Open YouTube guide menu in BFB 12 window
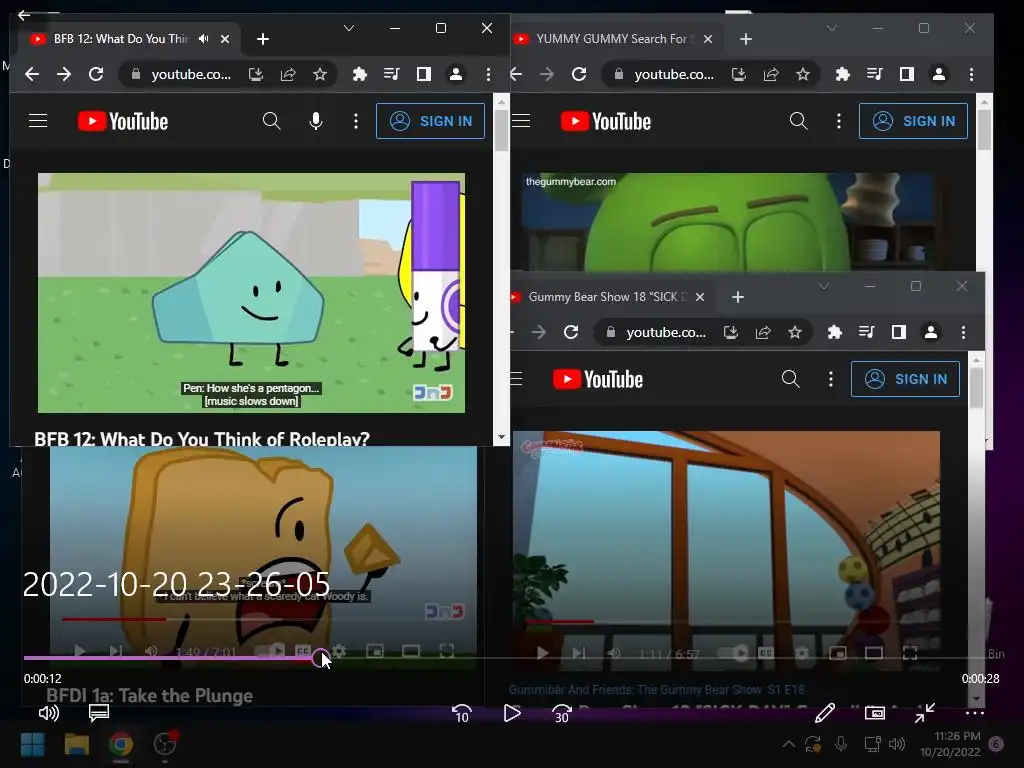This screenshot has width=1024, height=768. click(x=38, y=121)
